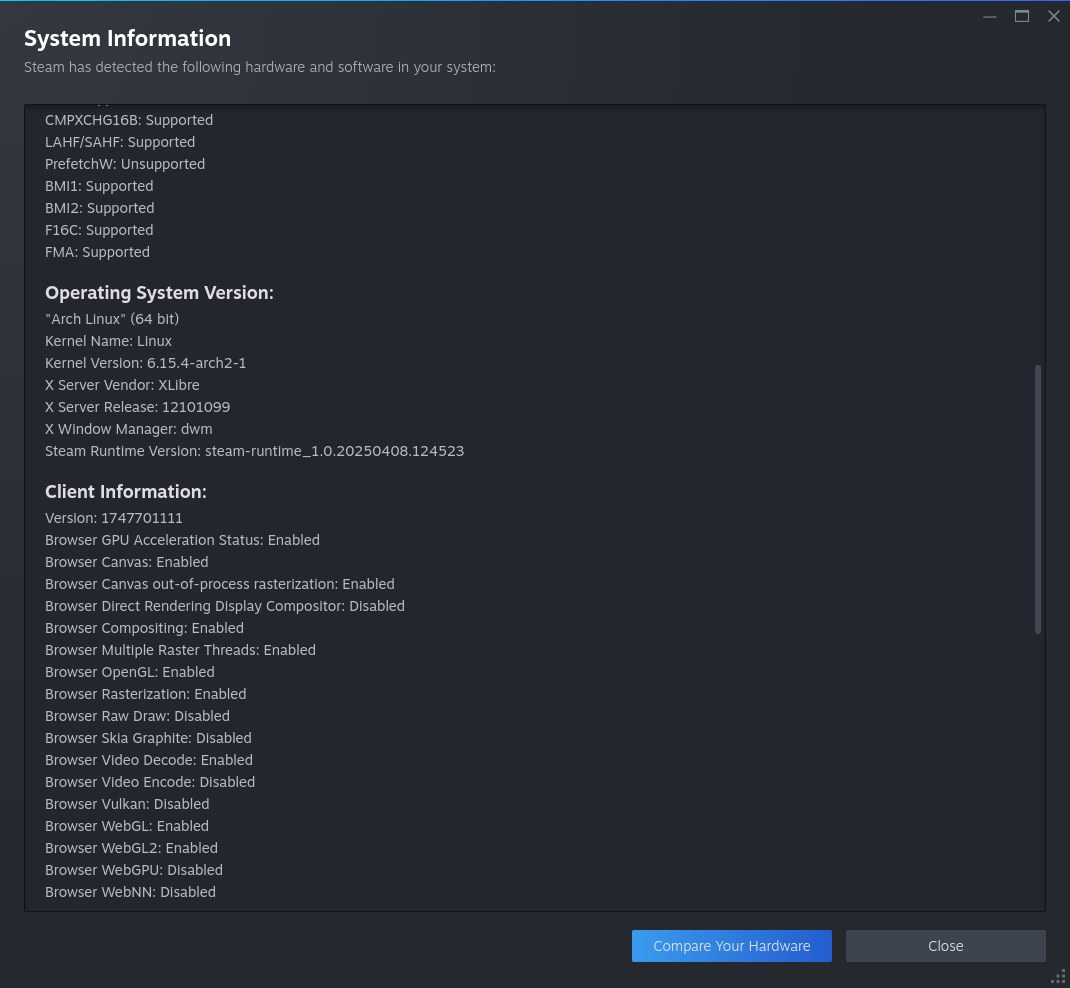Screen dimensions: 1070x988
Task: Select the 'Browser Compositing: Enabled' line
Action: 144,628
